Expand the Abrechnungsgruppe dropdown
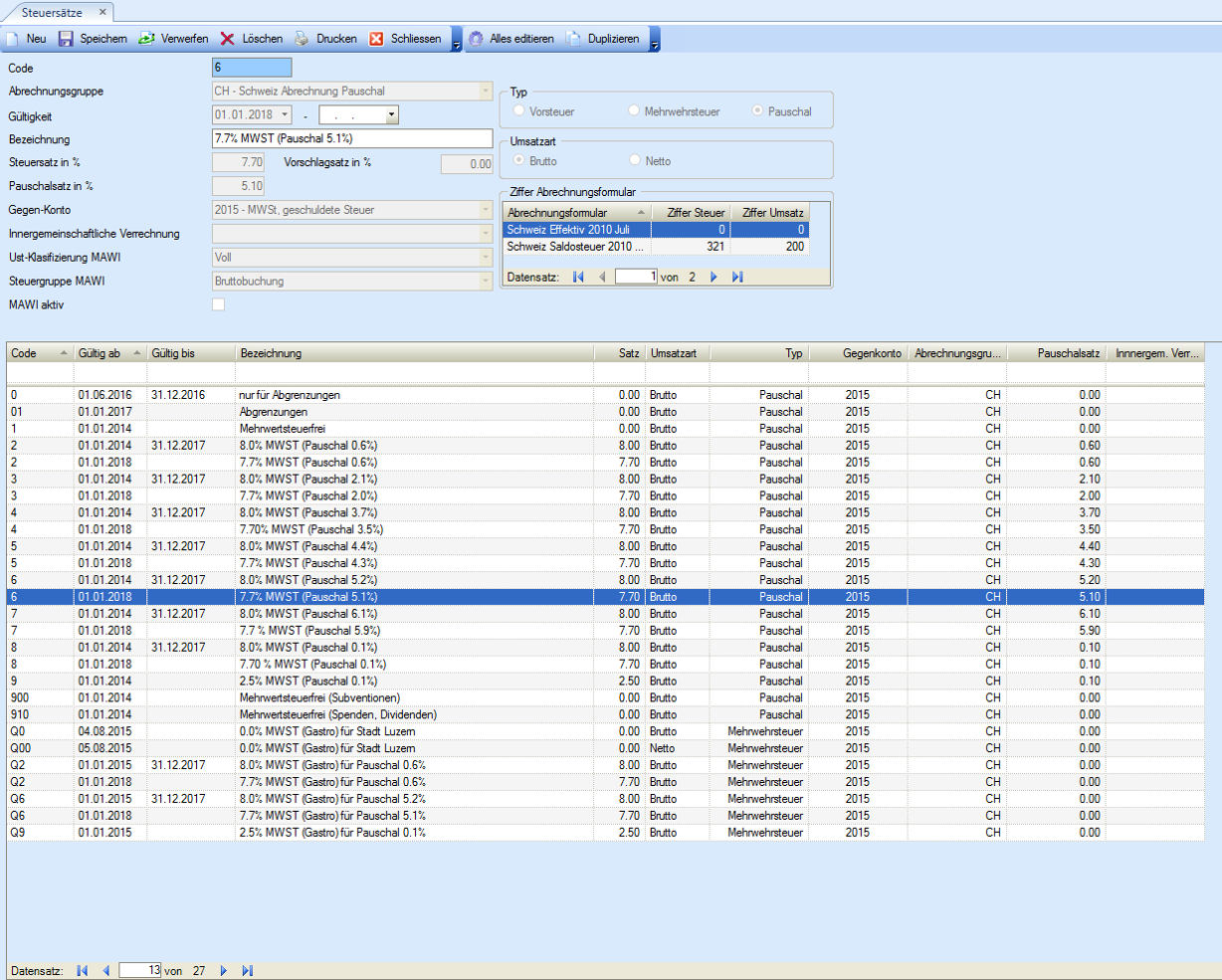Screen dimensions: 1222x980 point(486,92)
